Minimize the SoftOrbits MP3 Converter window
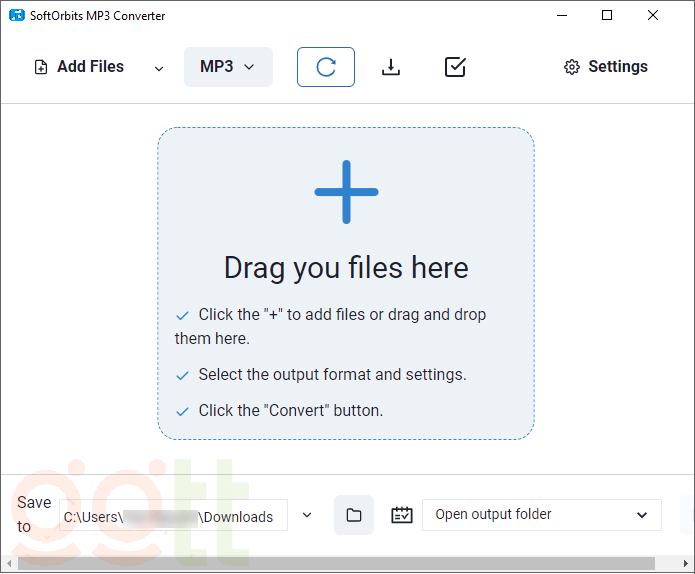The image size is (695, 574). (x=561, y=15)
